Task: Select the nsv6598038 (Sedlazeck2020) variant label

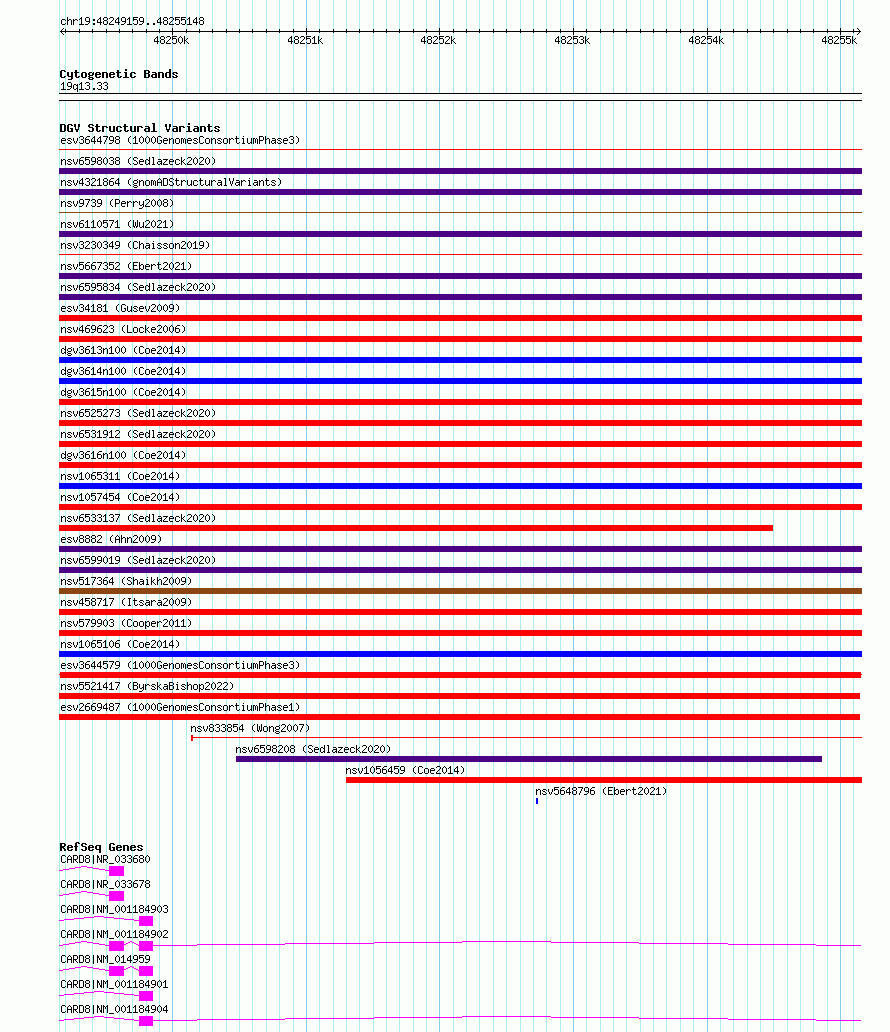Action: pos(138,161)
